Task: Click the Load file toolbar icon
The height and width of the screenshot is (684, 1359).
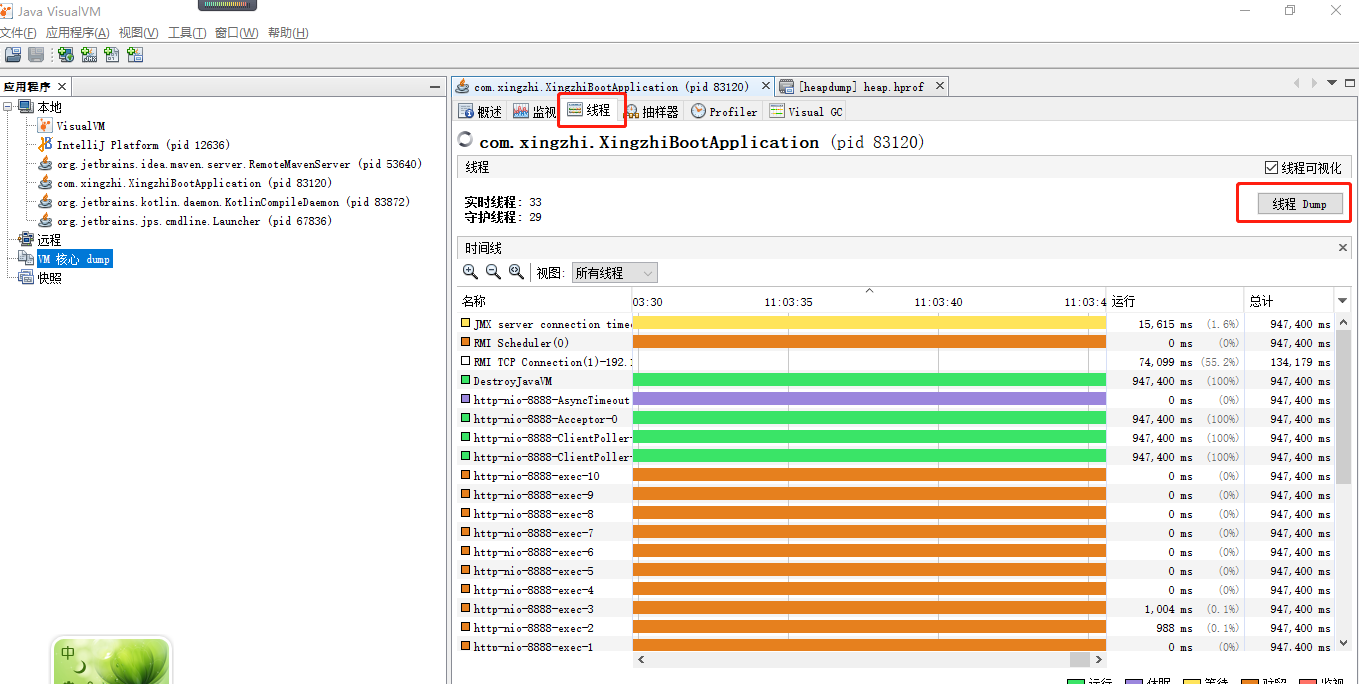Action: point(12,55)
